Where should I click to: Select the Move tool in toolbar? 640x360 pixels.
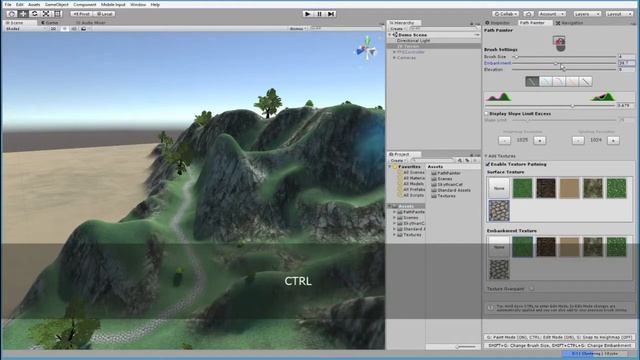pos(23,13)
